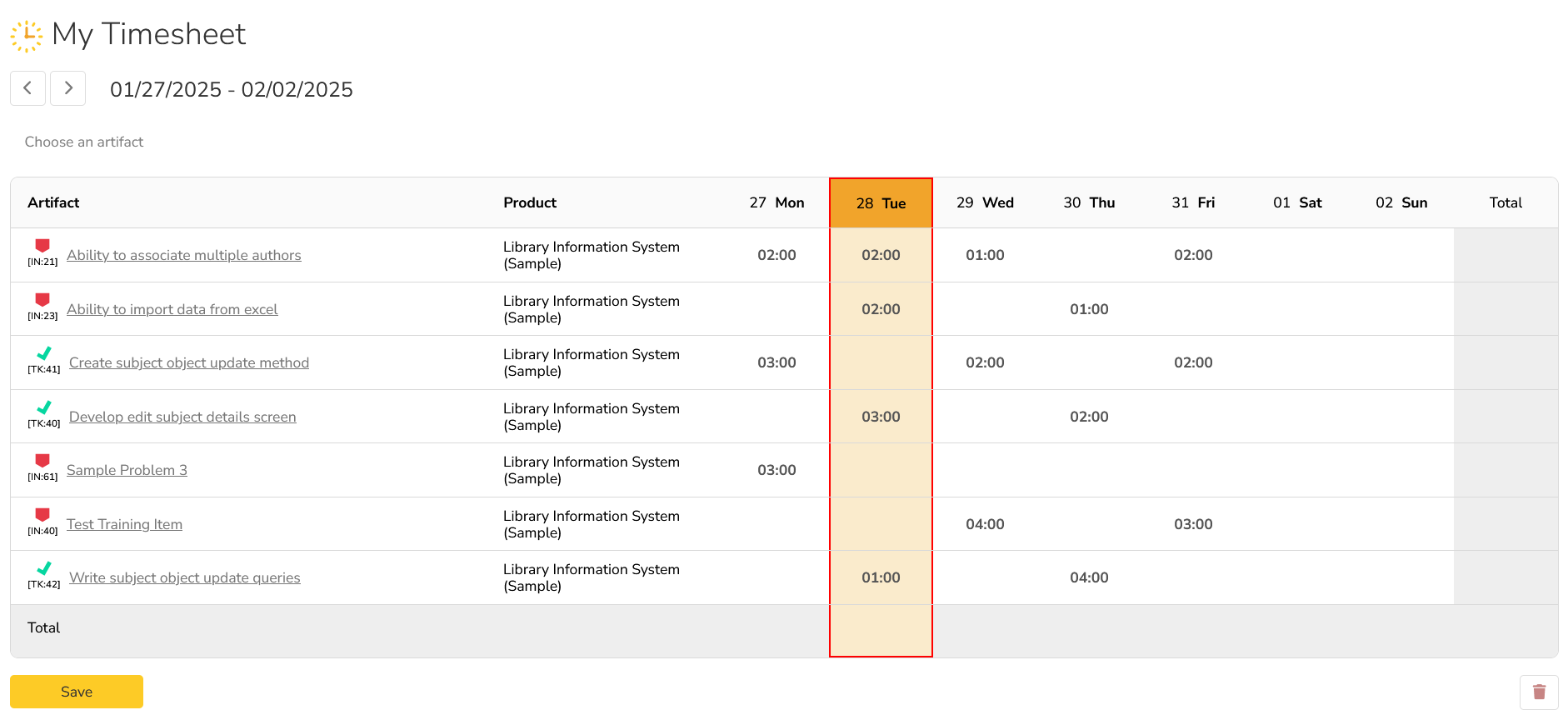Click the timesheet clock icon
Viewport: 1568px width, 720px height.
click(x=27, y=36)
